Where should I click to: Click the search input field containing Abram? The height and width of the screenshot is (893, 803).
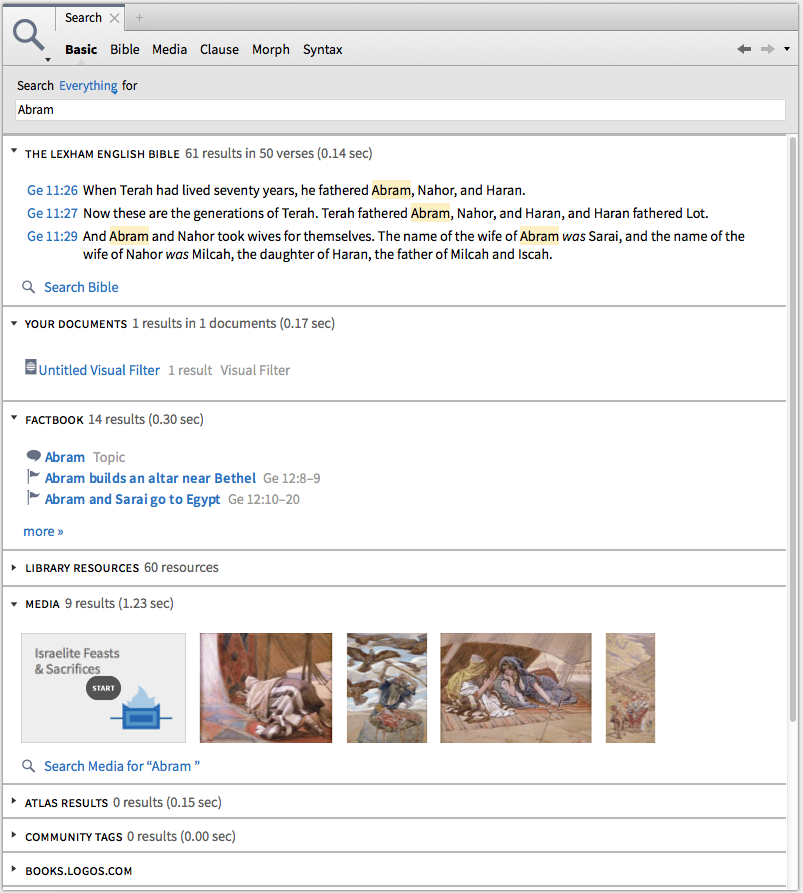pos(400,110)
